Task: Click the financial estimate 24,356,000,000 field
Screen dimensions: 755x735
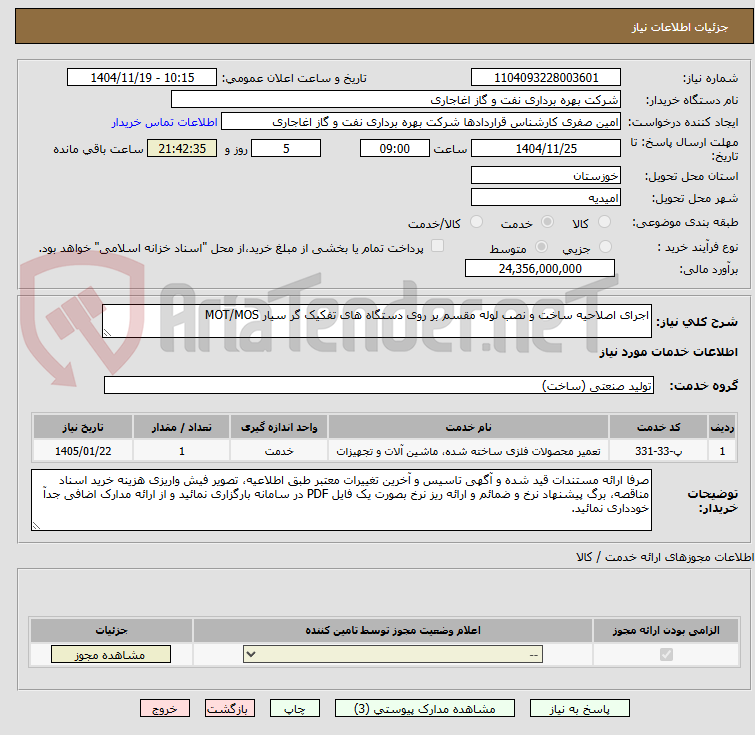Action: click(540, 268)
